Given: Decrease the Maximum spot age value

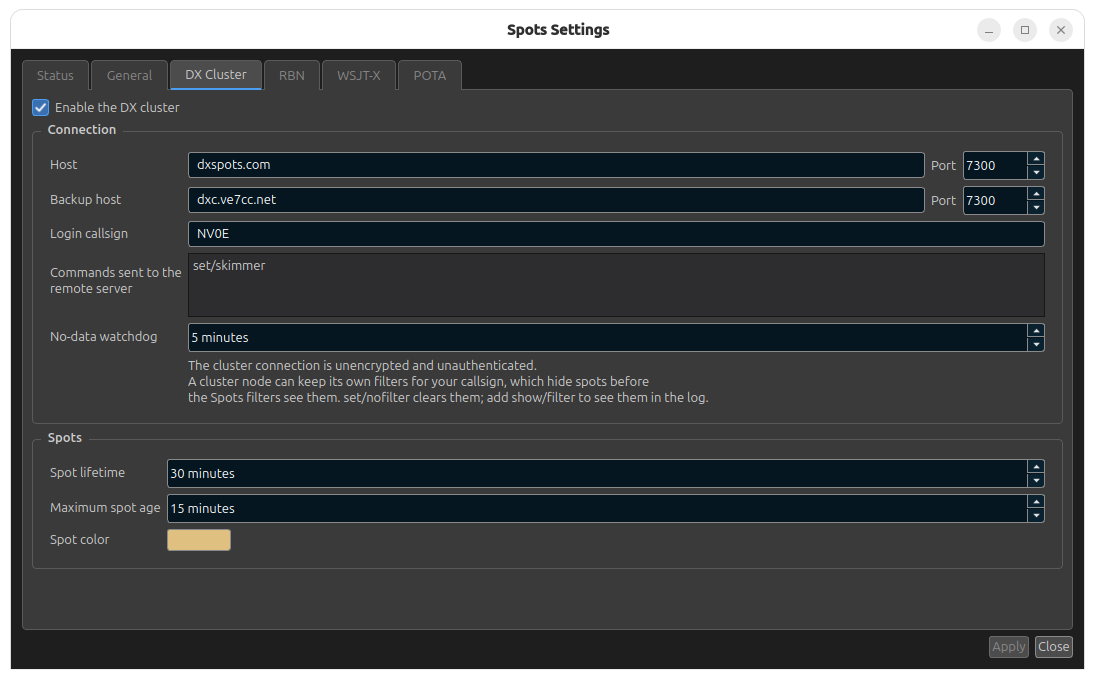Looking at the screenshot, I should 1036,515.
